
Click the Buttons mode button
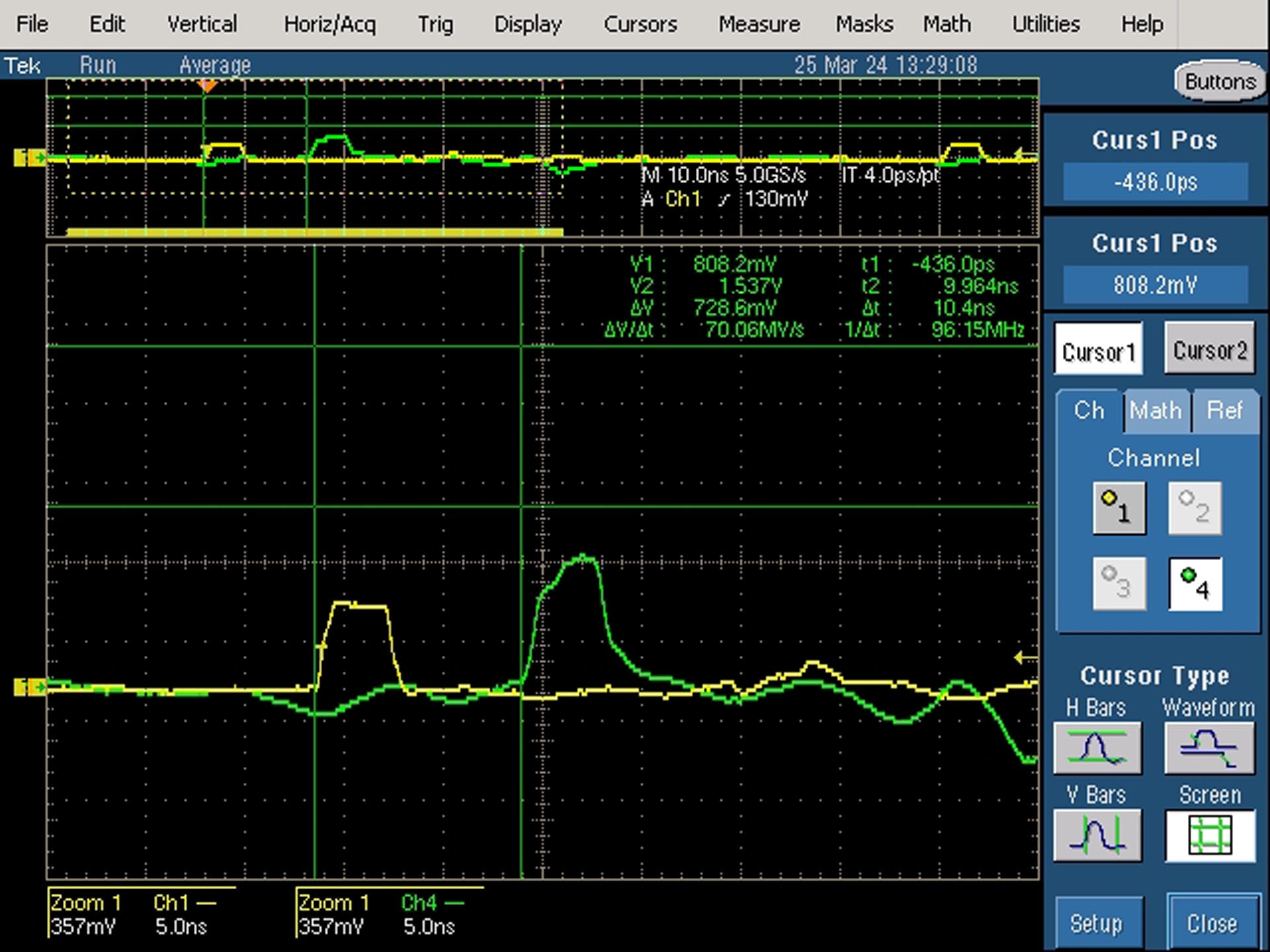pyautogui.click(x=1220, y=81)
